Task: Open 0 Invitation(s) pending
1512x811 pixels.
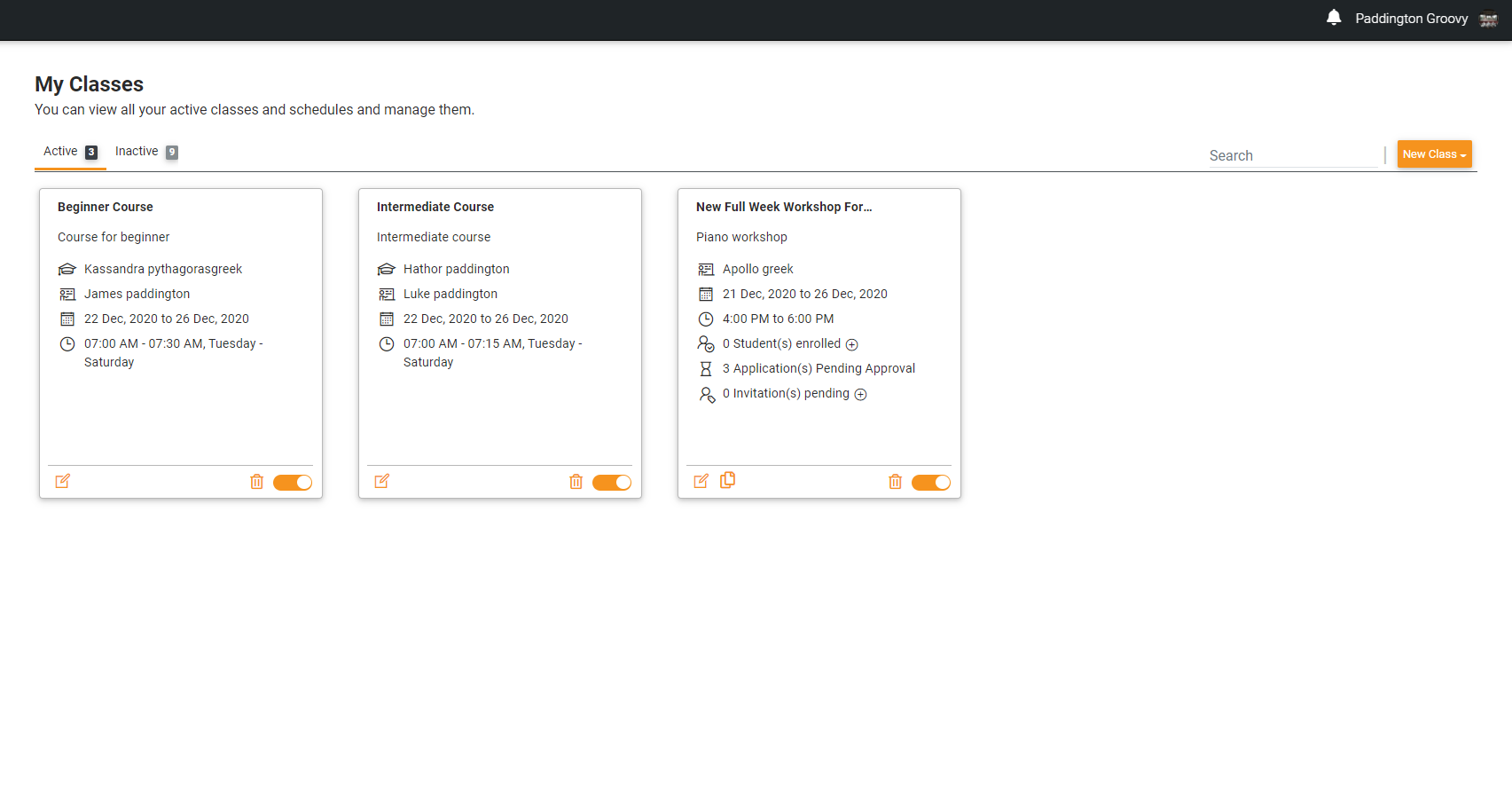Action: (x=786, y=393)
